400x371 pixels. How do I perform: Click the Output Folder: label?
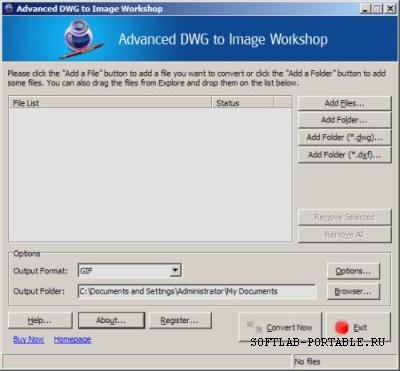tap(39, 291)
